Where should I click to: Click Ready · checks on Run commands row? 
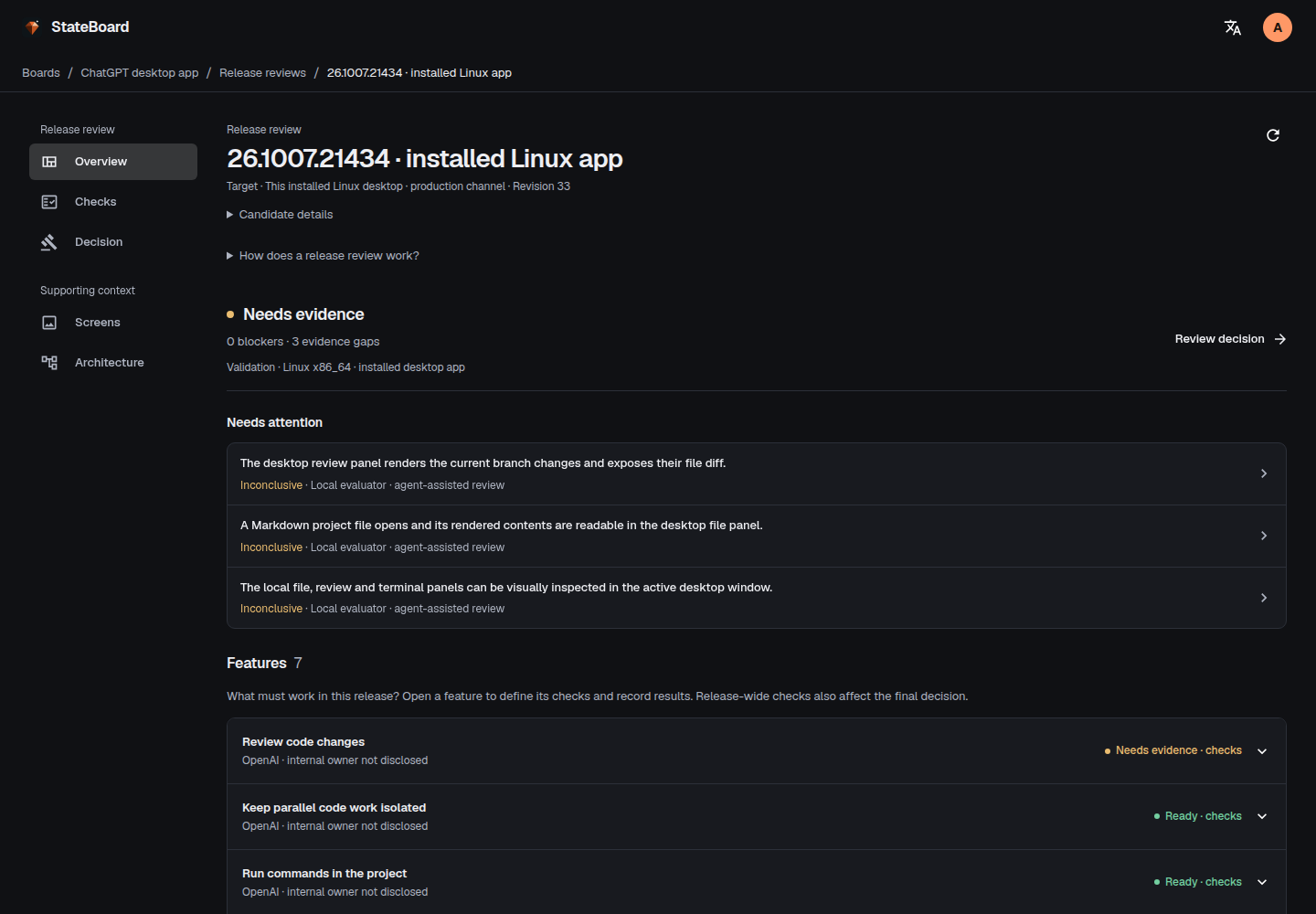(x=1198, y=882)
